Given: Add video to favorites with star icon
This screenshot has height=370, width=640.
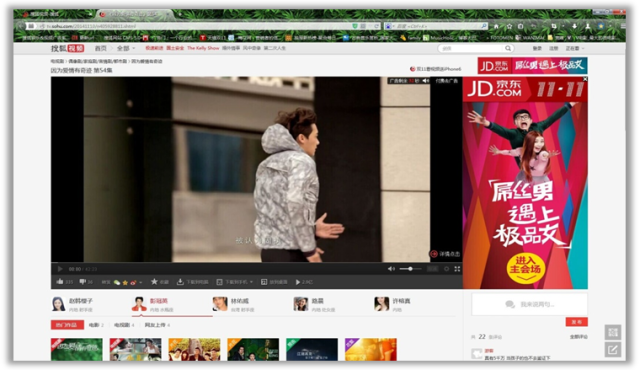Looking at the screenshot, I should [154, 281].
